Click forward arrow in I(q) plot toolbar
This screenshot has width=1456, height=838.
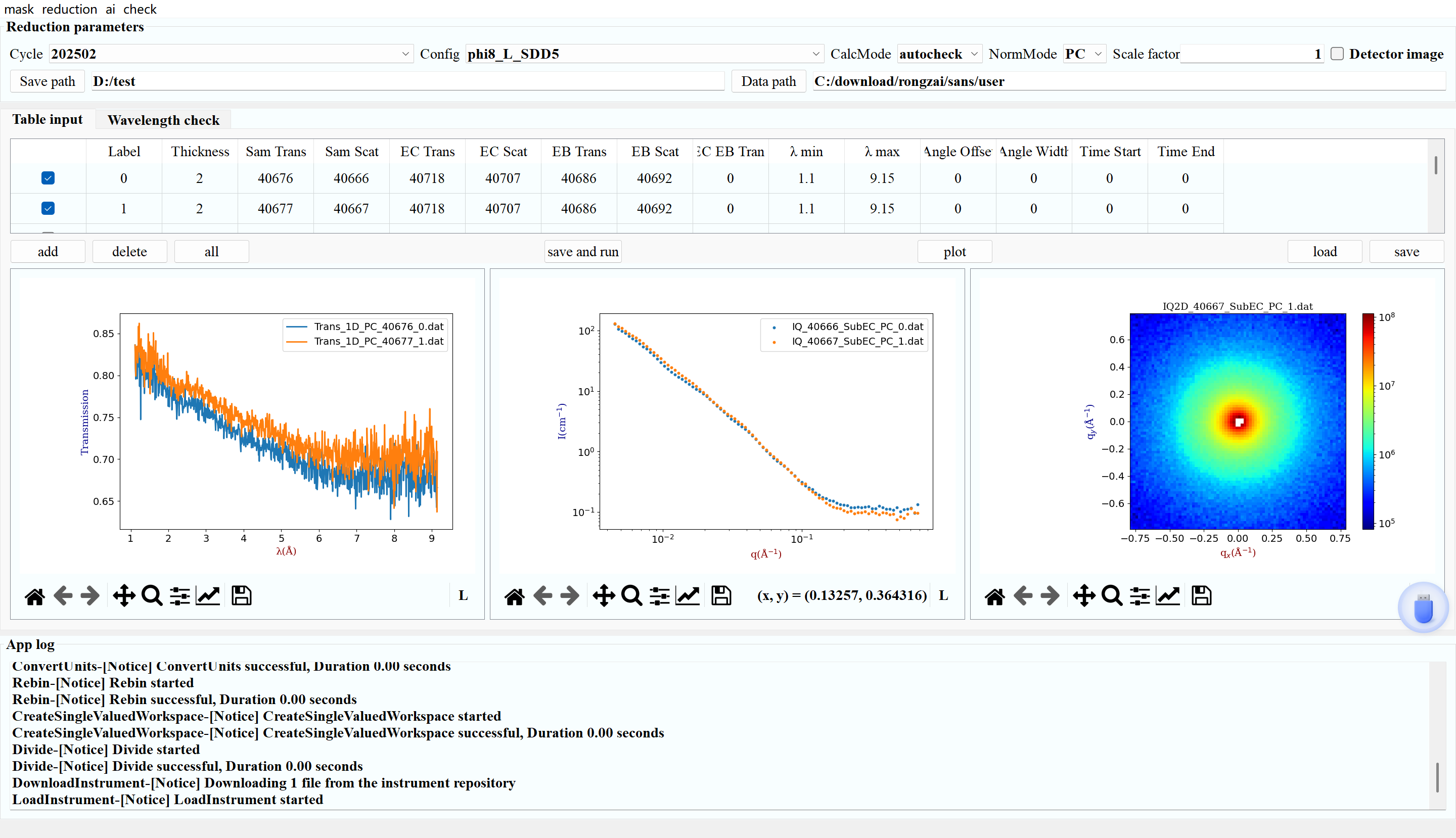pos(570,596)
